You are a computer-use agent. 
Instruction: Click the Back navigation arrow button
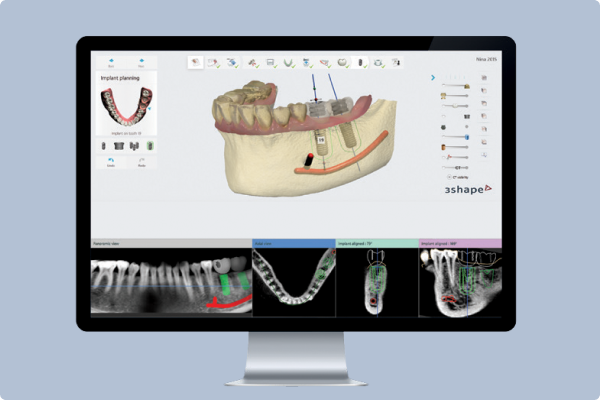(109, 62)
